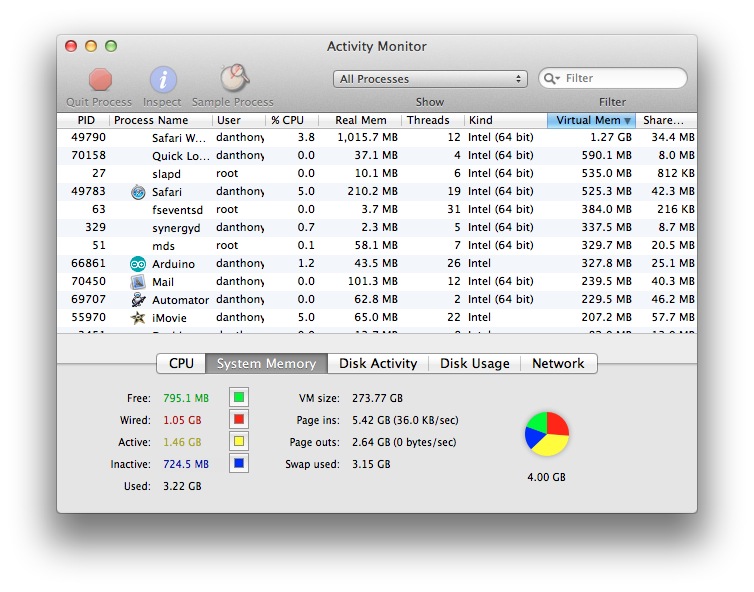Image resolution: width=754 pixels, height=592 pixels.
Task: Click the magnifying glass in Filter field
Action: (551, 78)
